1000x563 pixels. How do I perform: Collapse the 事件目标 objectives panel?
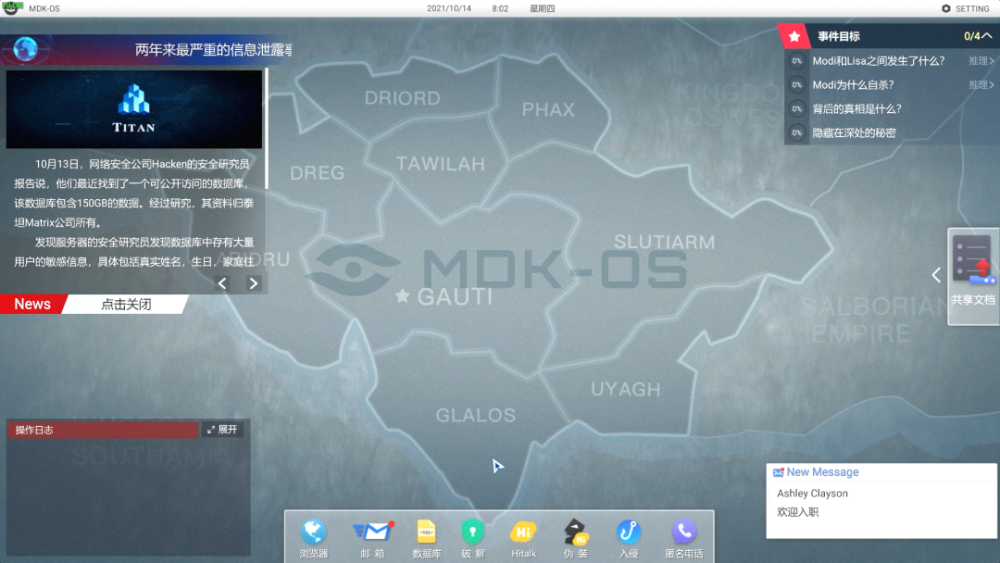tap(987, 36)
